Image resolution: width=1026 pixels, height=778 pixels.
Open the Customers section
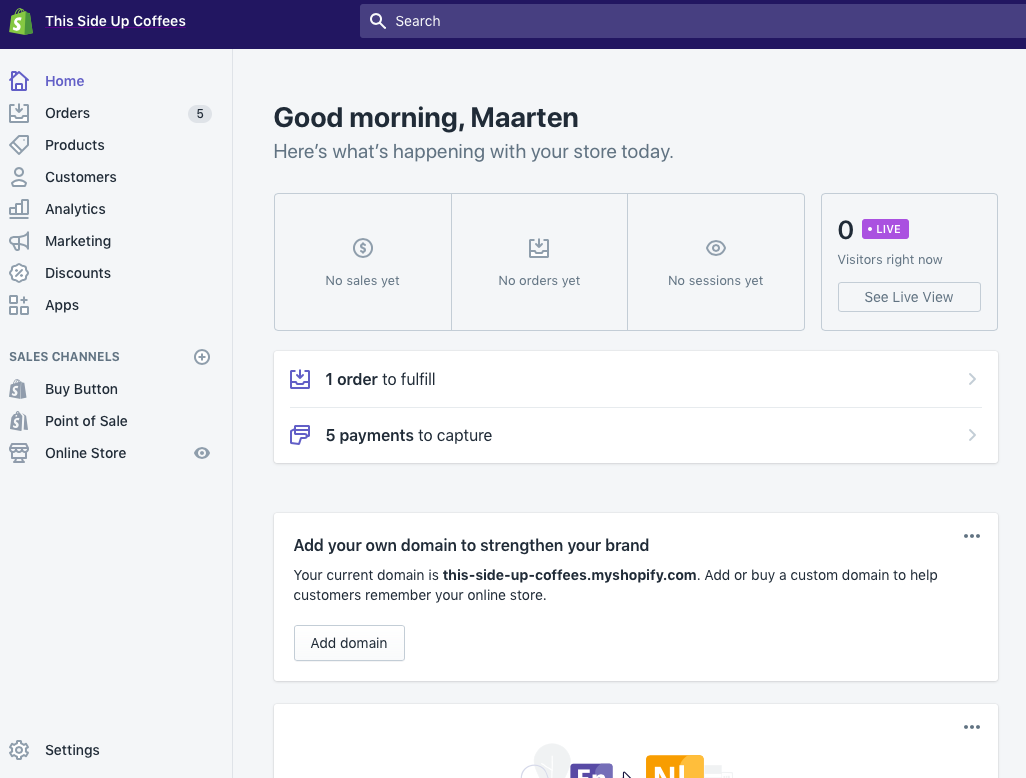tap(80, 177)
